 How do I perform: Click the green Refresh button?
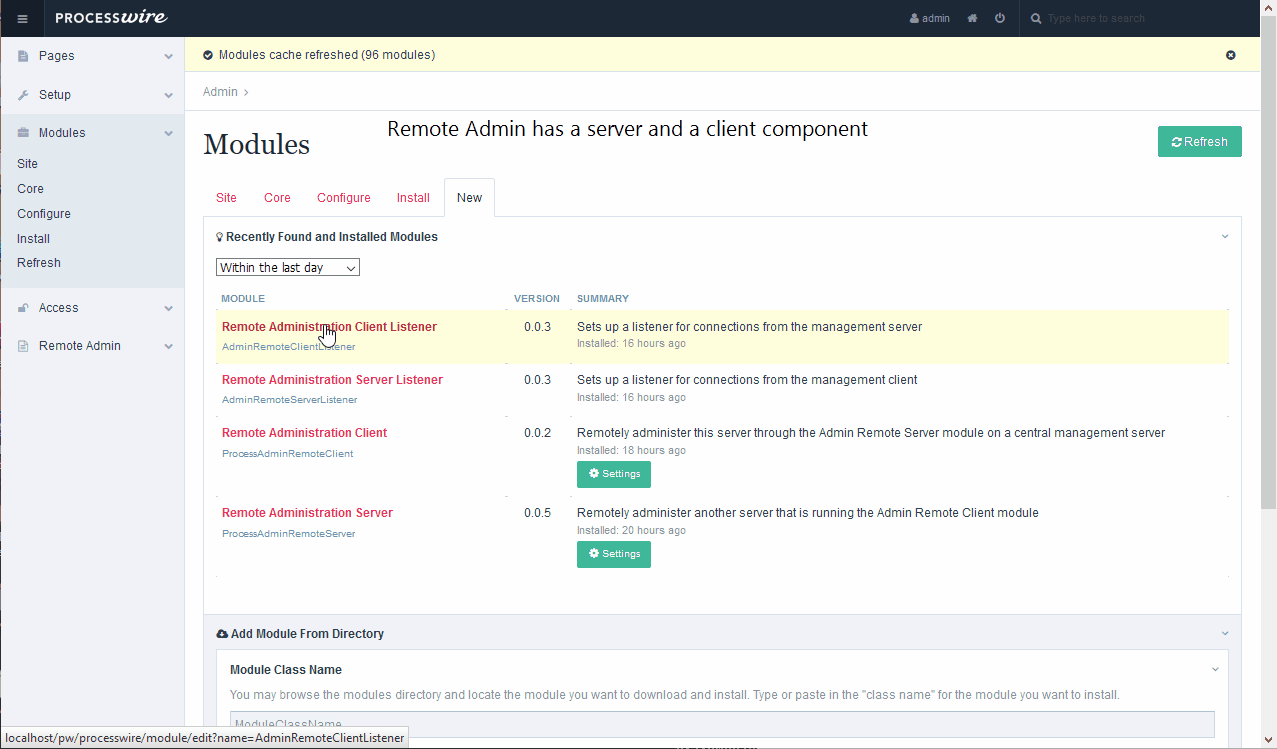point(1200,142)
